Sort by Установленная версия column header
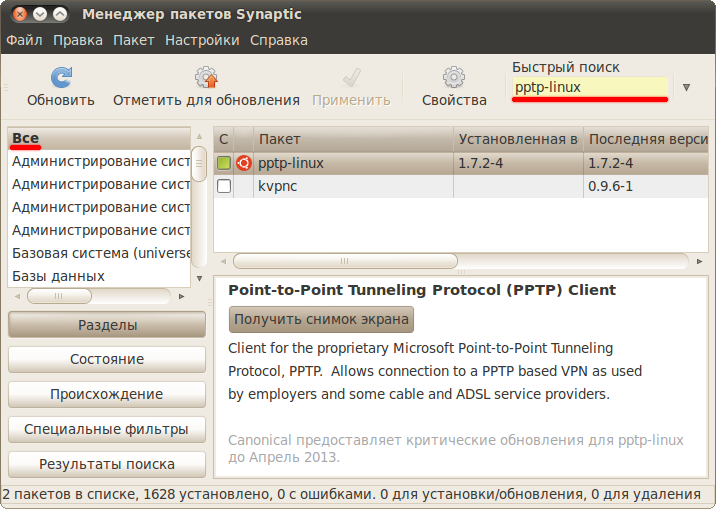 tap(518, 139)
